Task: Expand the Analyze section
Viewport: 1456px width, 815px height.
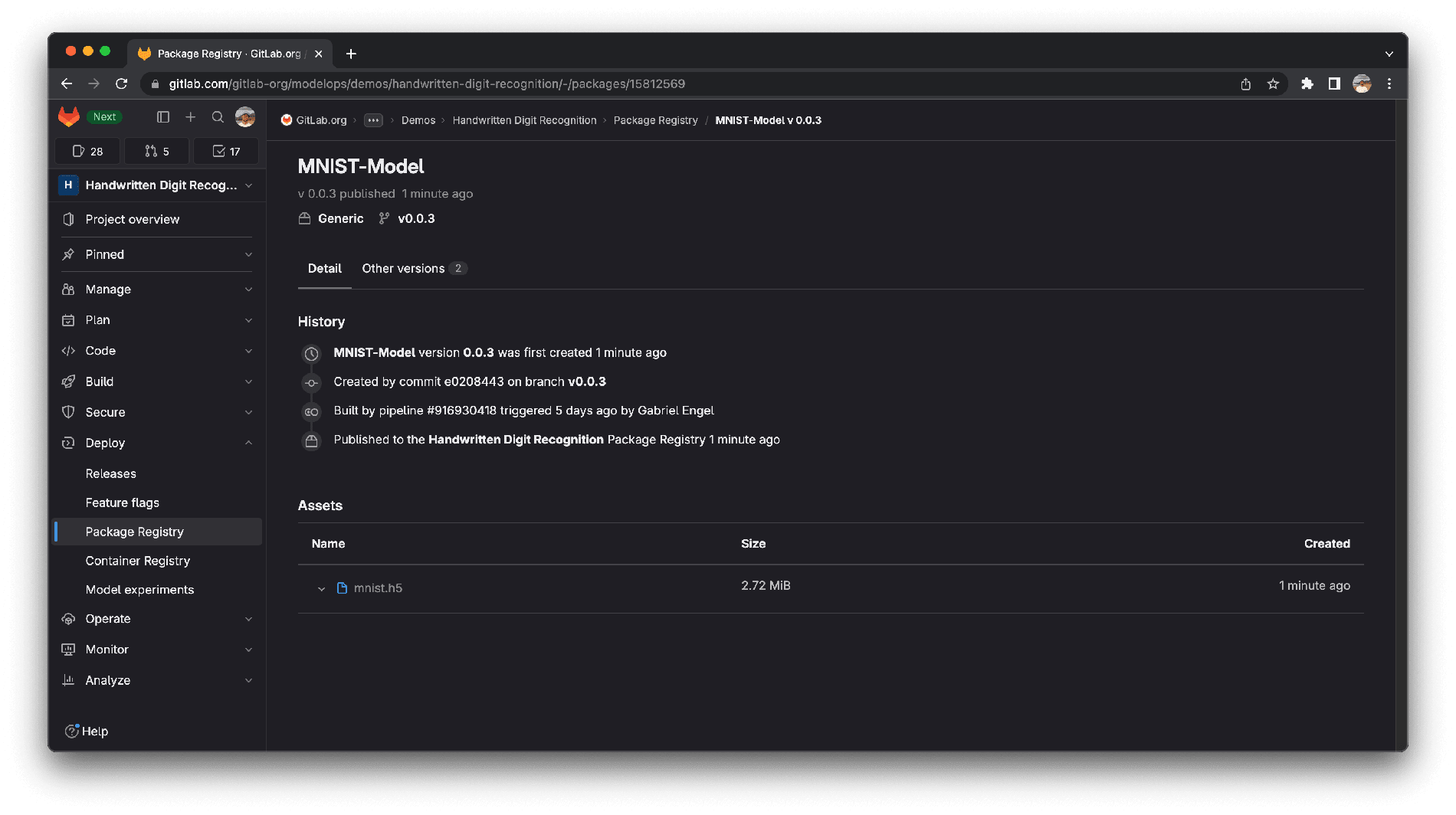Action: [158, 680]
